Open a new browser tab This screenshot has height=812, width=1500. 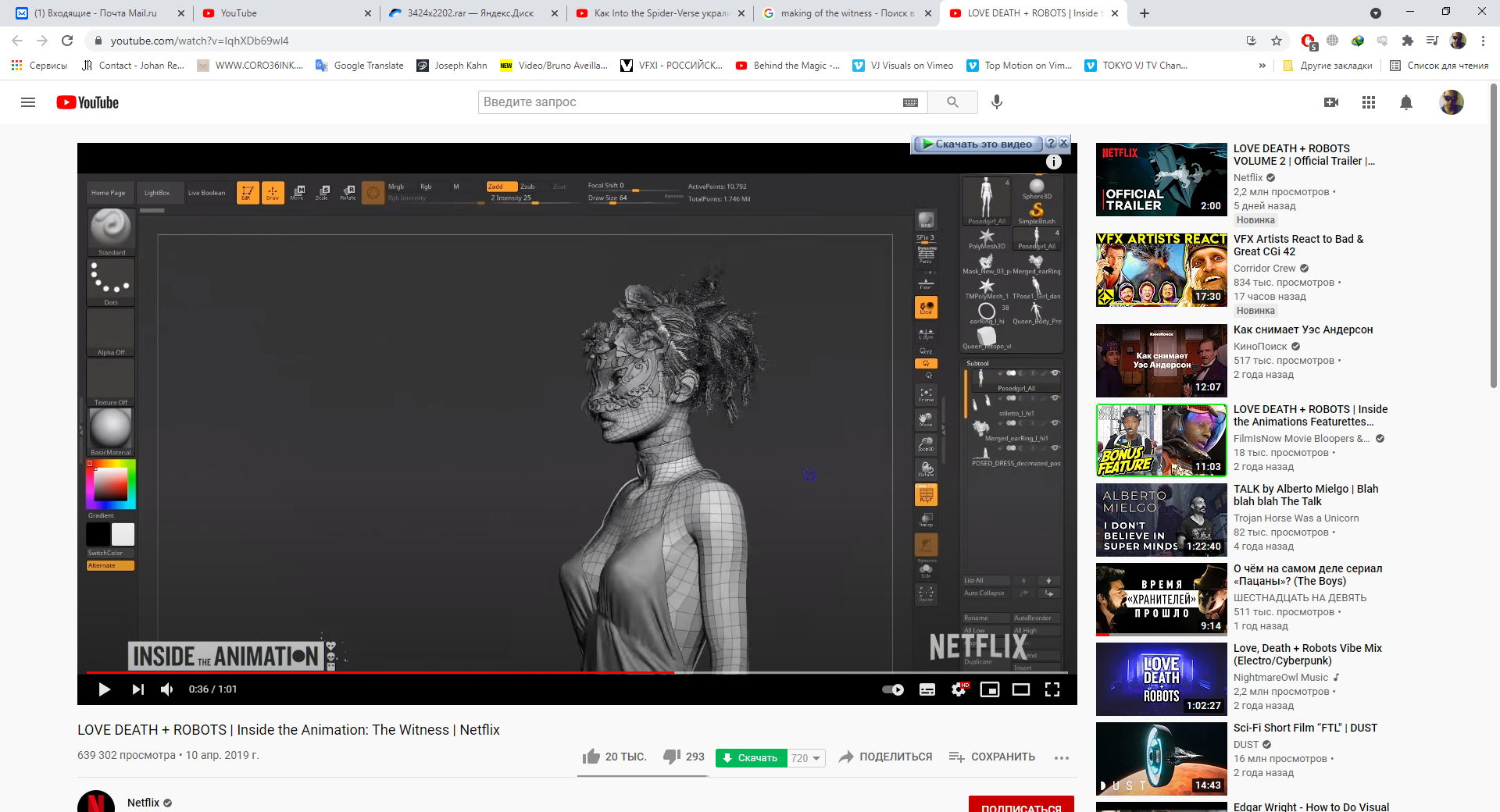[x=1145, y=13]
